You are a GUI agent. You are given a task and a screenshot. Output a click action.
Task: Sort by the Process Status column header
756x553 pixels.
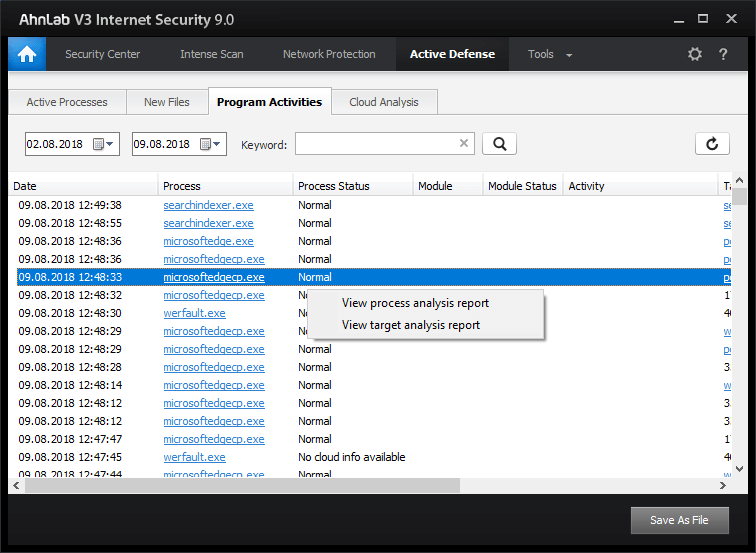334,186
